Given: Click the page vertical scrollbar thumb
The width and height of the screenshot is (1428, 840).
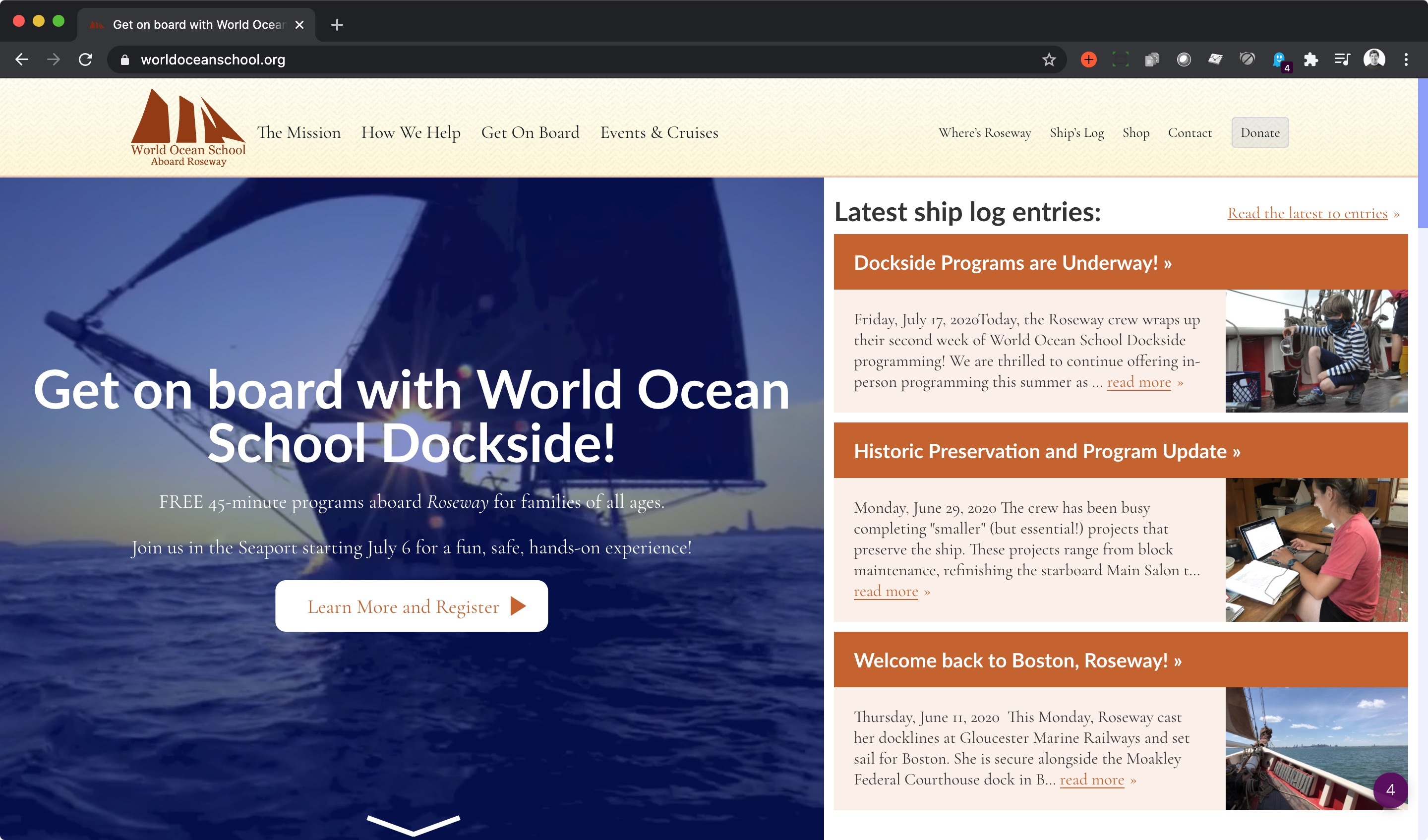Looking at the screenshot, I should (x=1423, y=153).
